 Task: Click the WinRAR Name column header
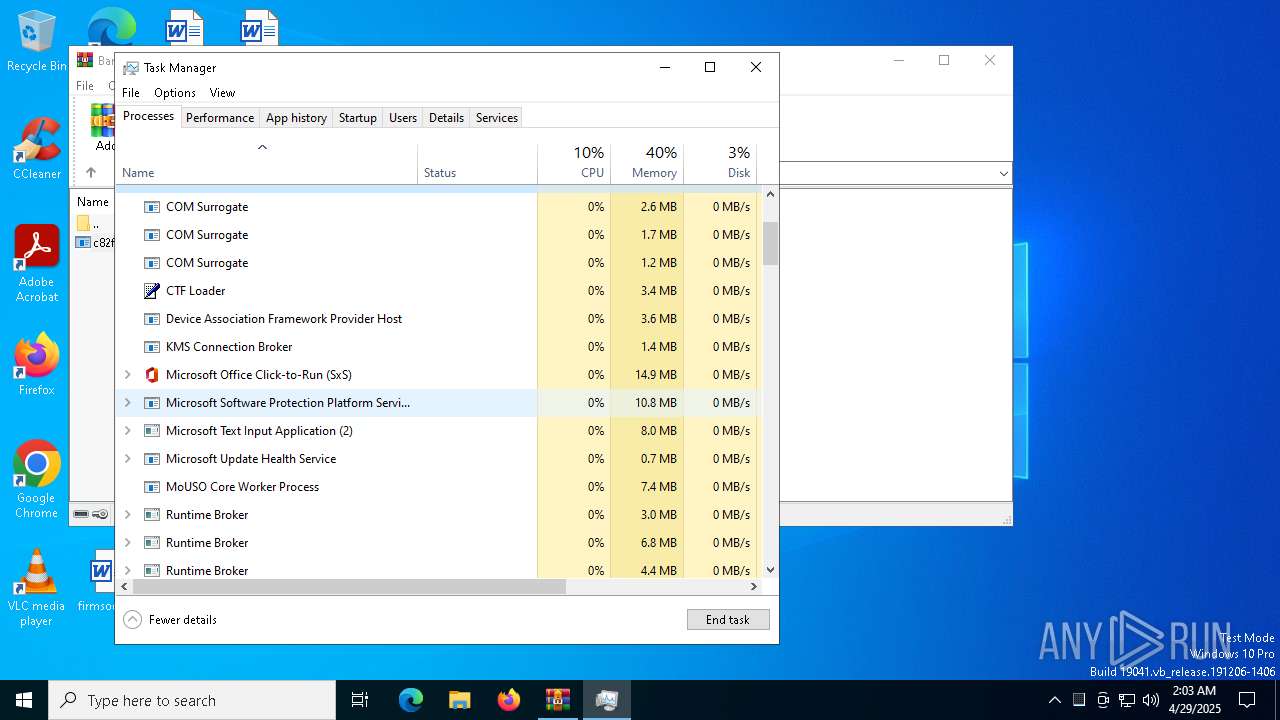coord(93,202)
